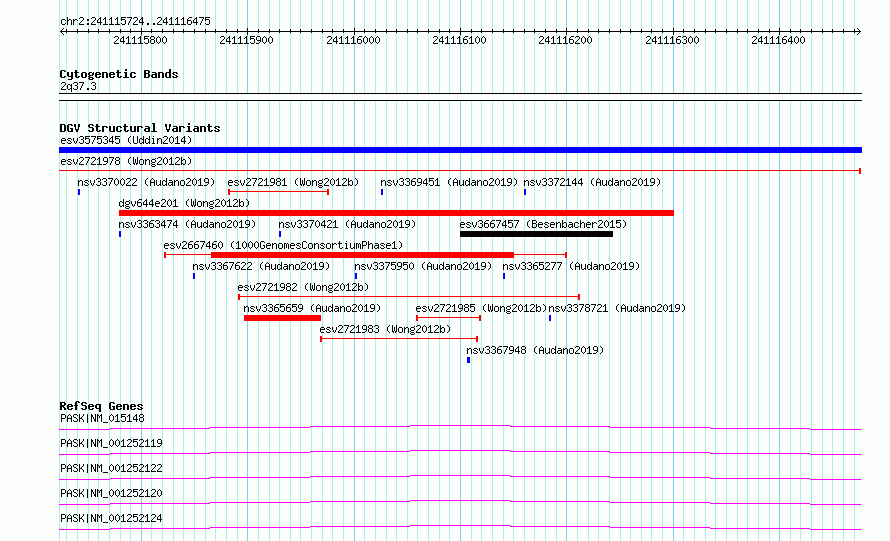Viewport: 890px width, 541px height.
Task: Select esv2667460 thick red variant bar
Action: (362, 255)
